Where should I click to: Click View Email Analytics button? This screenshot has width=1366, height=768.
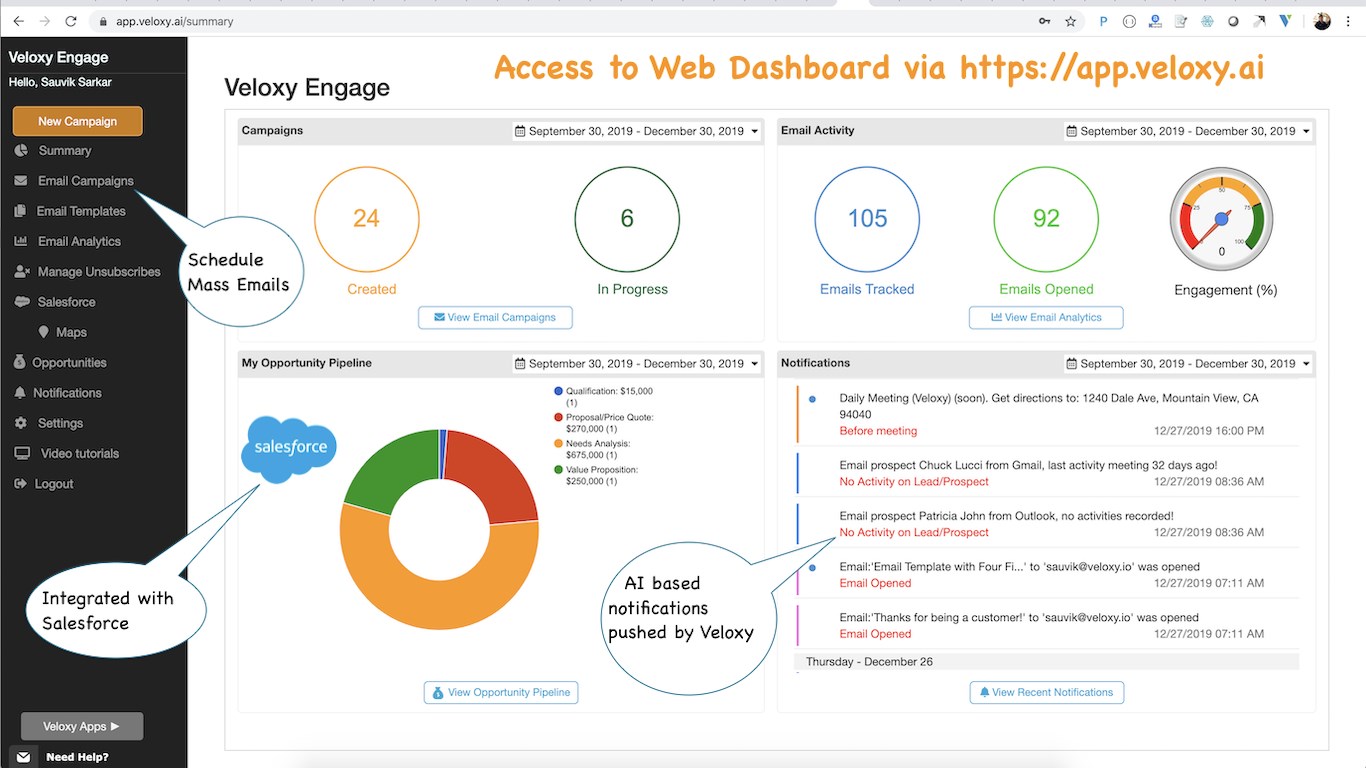coord(1046,317)
